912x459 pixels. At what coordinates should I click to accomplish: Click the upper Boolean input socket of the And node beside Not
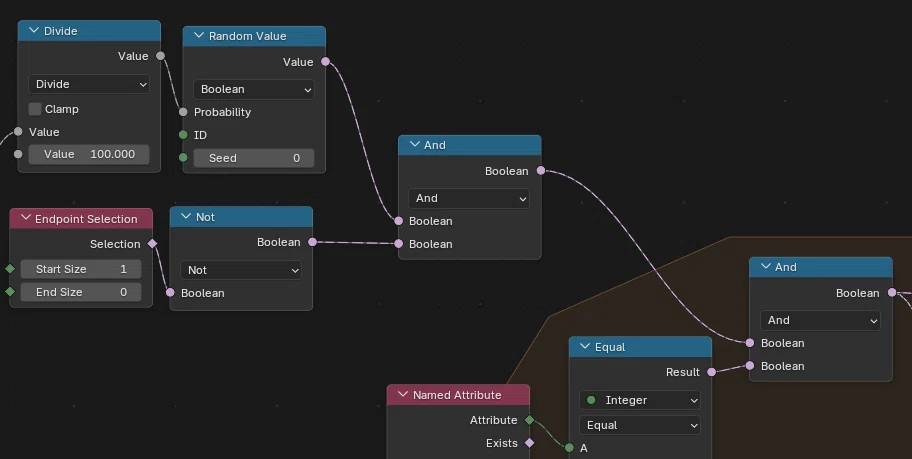[398, 221]
